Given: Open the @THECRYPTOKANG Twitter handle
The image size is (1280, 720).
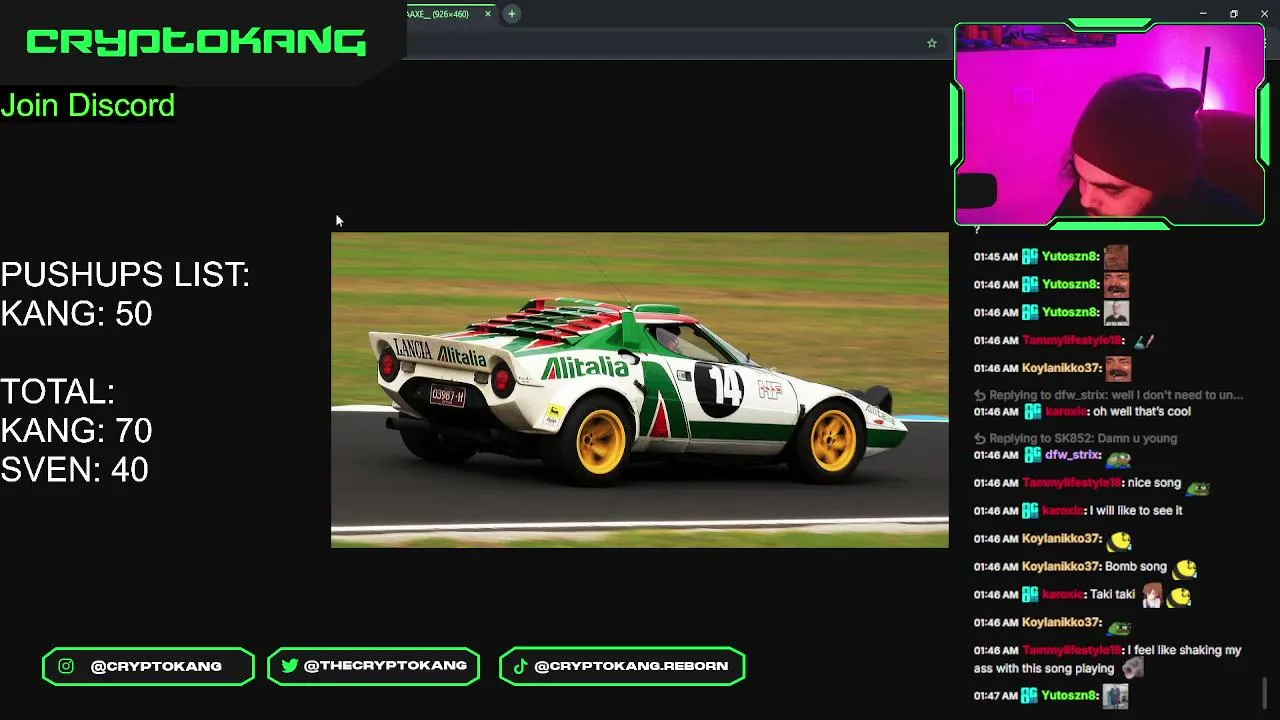Looking at the screenshot, I should point(385,666).
